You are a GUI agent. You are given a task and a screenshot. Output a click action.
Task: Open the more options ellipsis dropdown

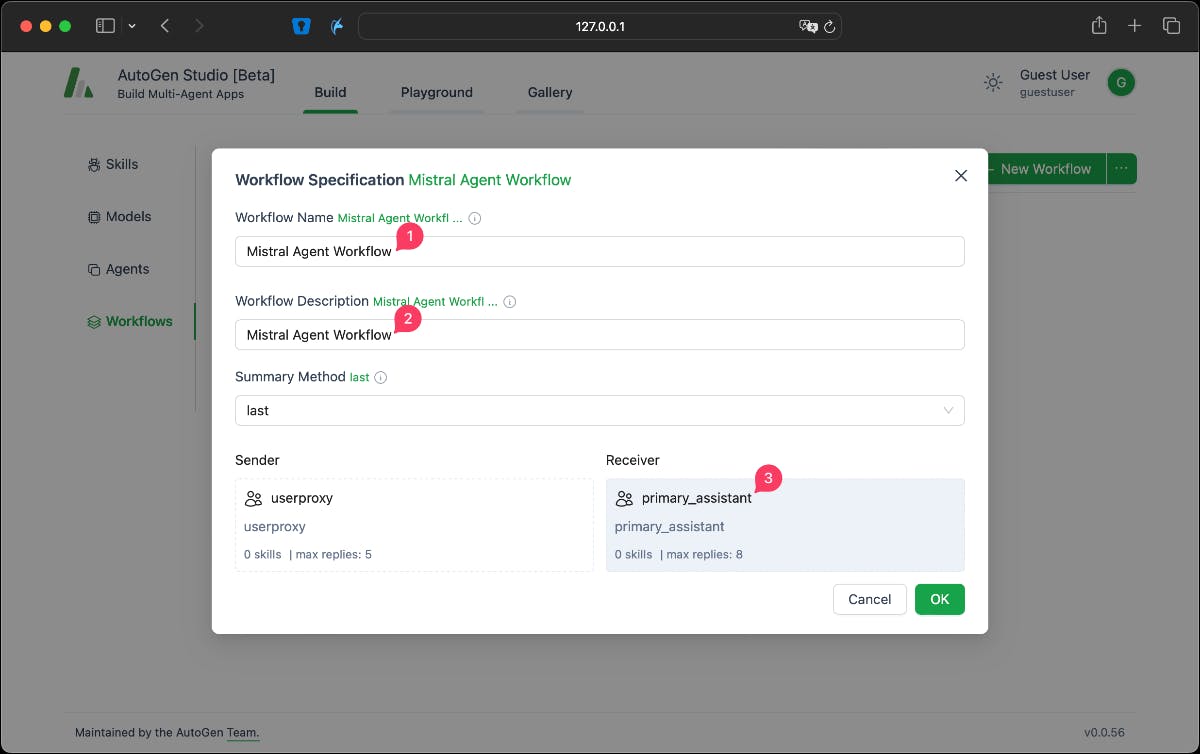(x=1121, y=169)
